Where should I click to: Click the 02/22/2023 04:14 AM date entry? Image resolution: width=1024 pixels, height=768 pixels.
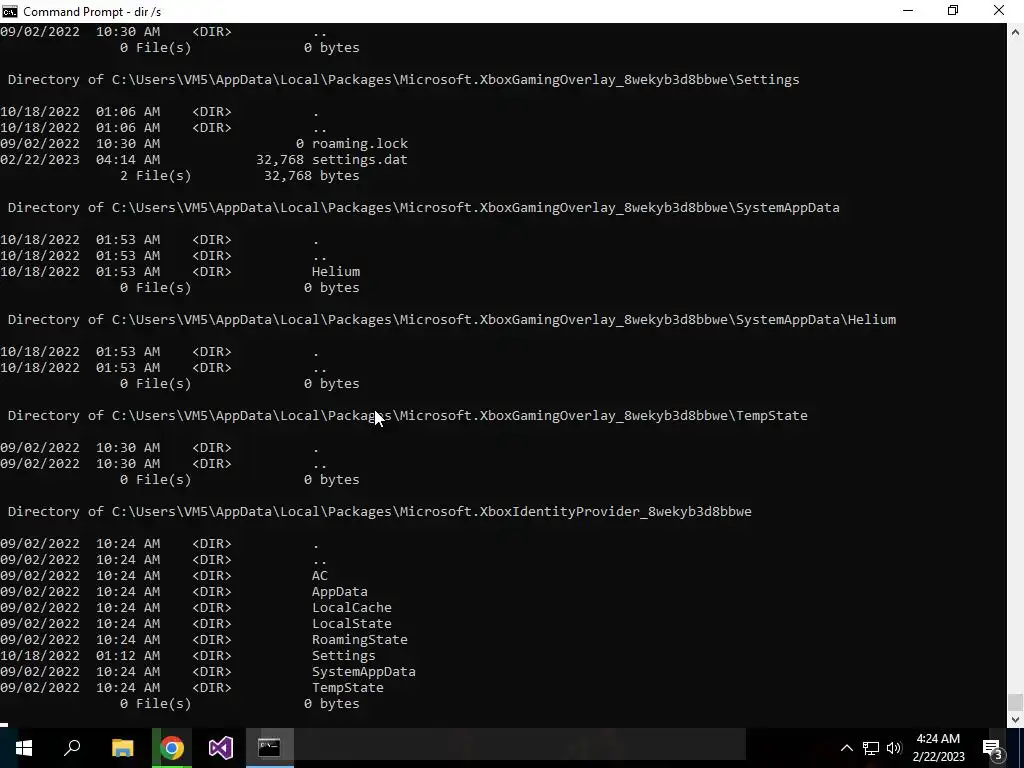pyautogui.click(x=80, y=159)
